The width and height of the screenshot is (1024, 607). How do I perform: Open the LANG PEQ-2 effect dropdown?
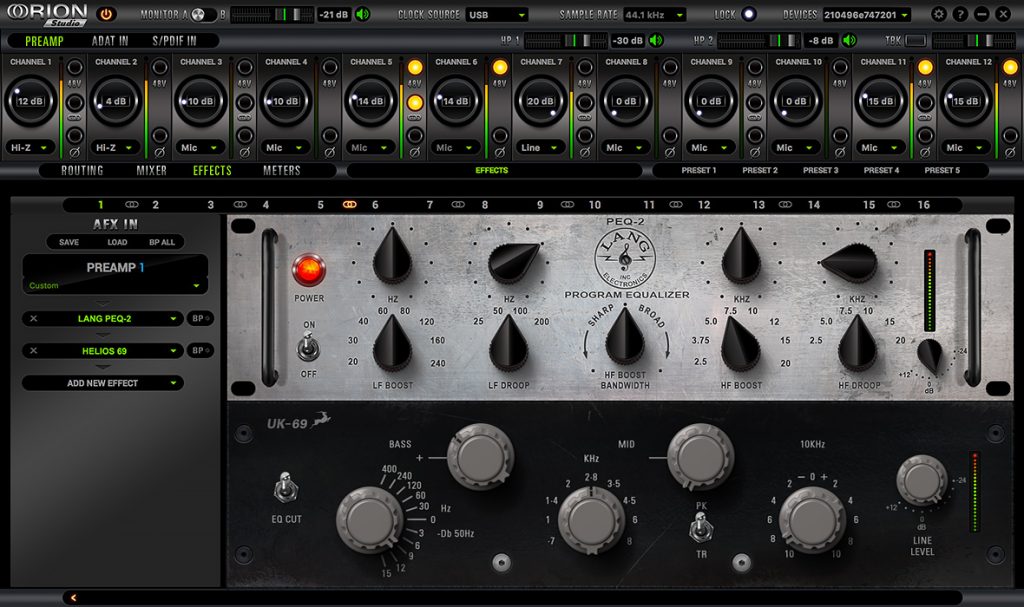tap(103, 318)
